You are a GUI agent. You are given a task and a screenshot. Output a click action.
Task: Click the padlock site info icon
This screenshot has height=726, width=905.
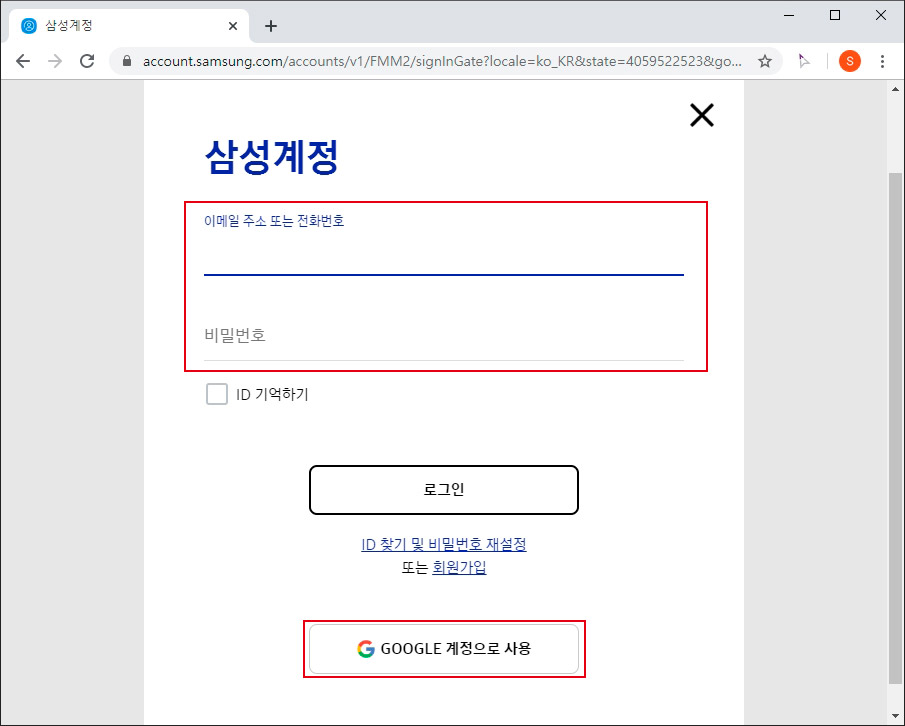tap(127, 61)
